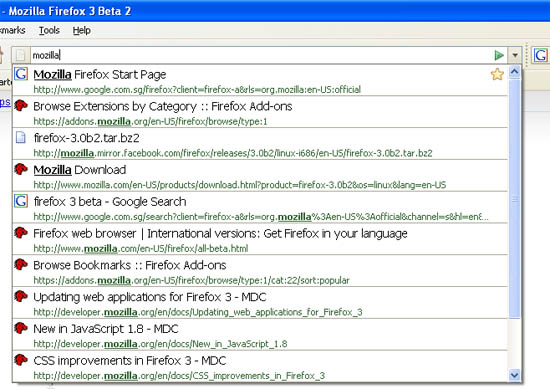550x389 pixels.
Task: Select Browse Extensions by Category :: Firefox Add-ons
Action: pos(163,106)
